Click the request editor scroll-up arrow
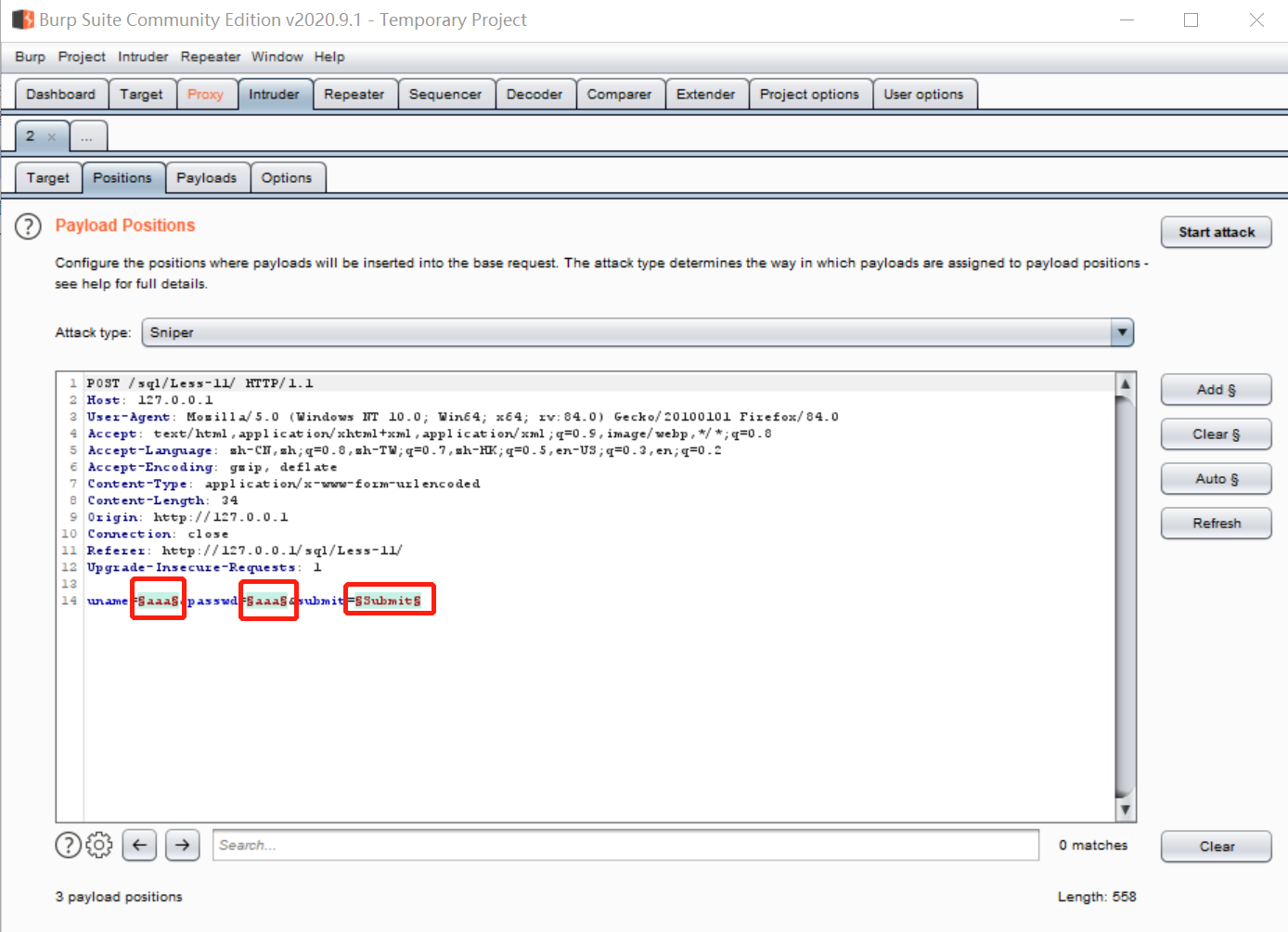This screenshot has height=932, width=1288. [1126, 383]
